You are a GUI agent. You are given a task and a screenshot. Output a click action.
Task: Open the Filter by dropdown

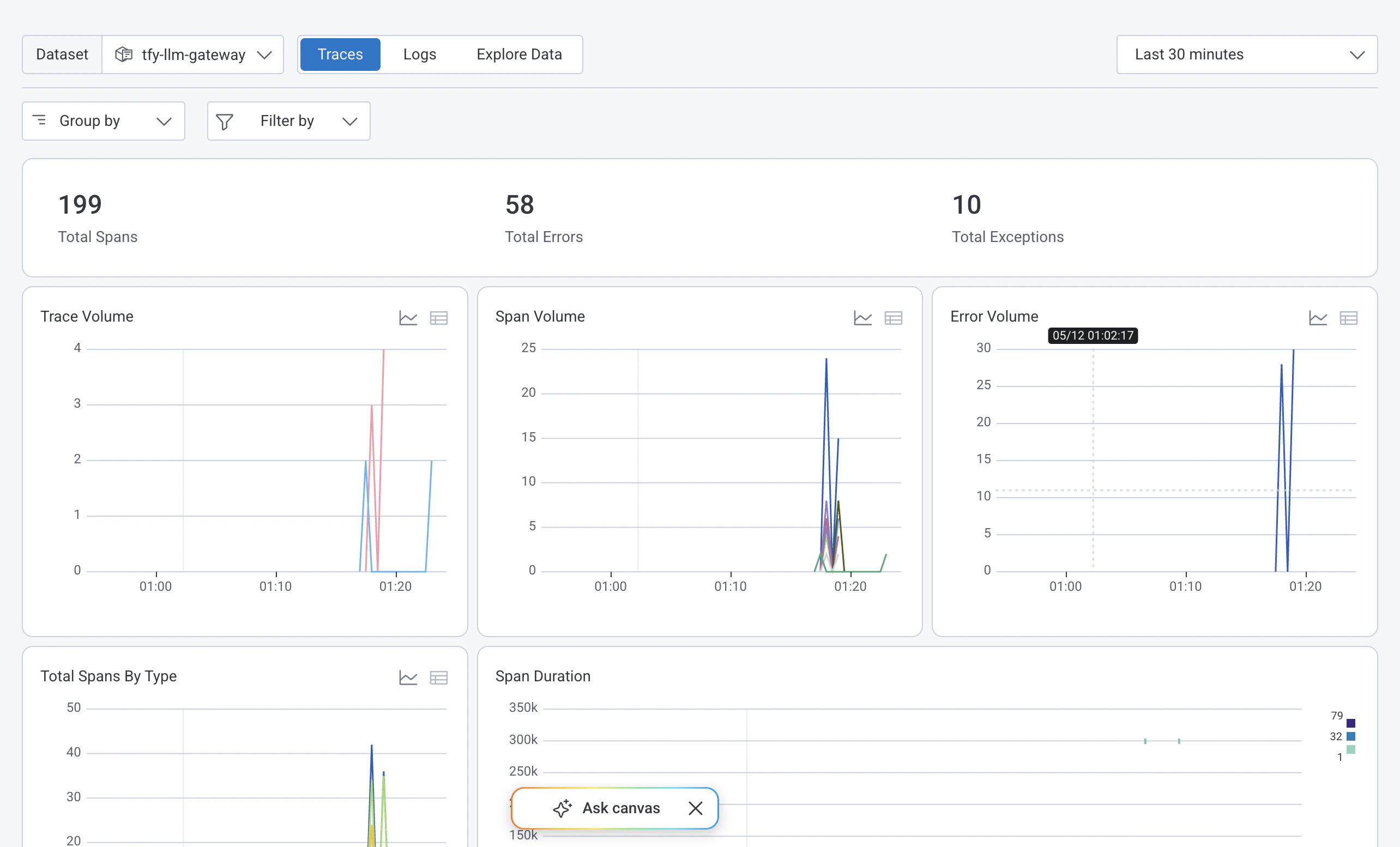[x=288, y=121]
